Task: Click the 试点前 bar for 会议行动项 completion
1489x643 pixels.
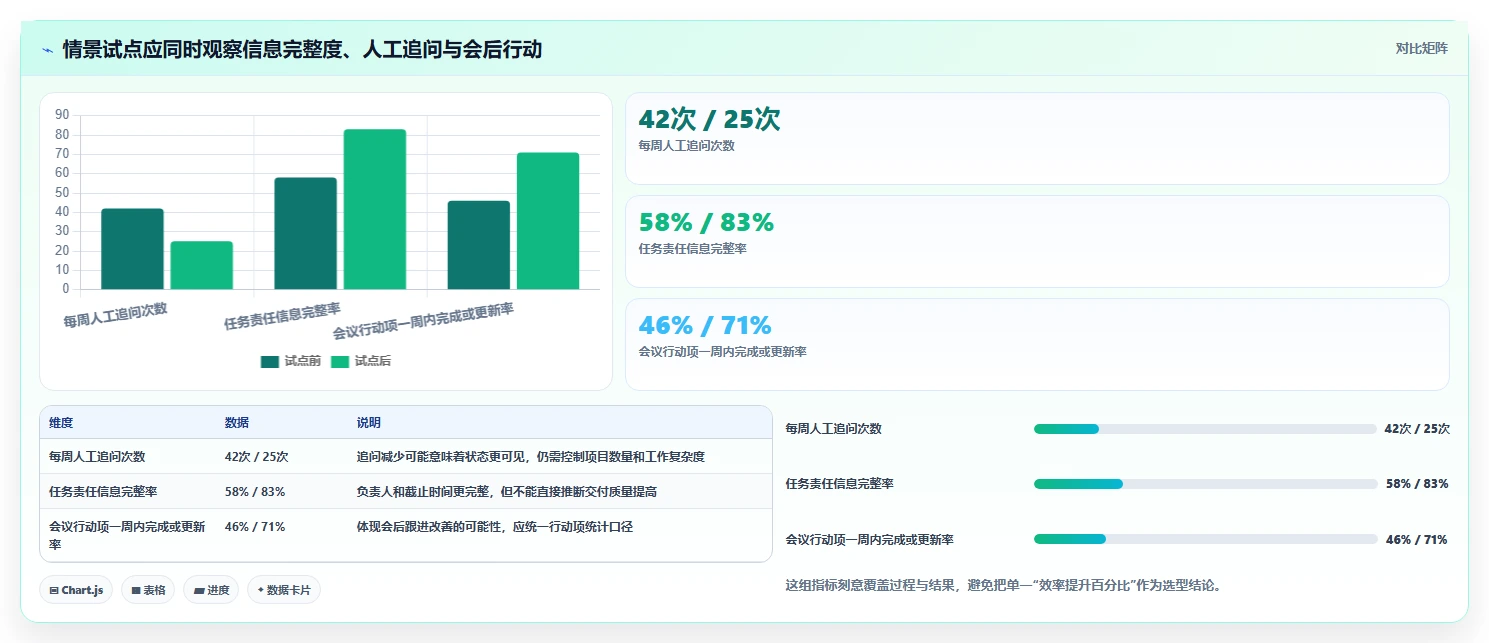Action: 479,245
